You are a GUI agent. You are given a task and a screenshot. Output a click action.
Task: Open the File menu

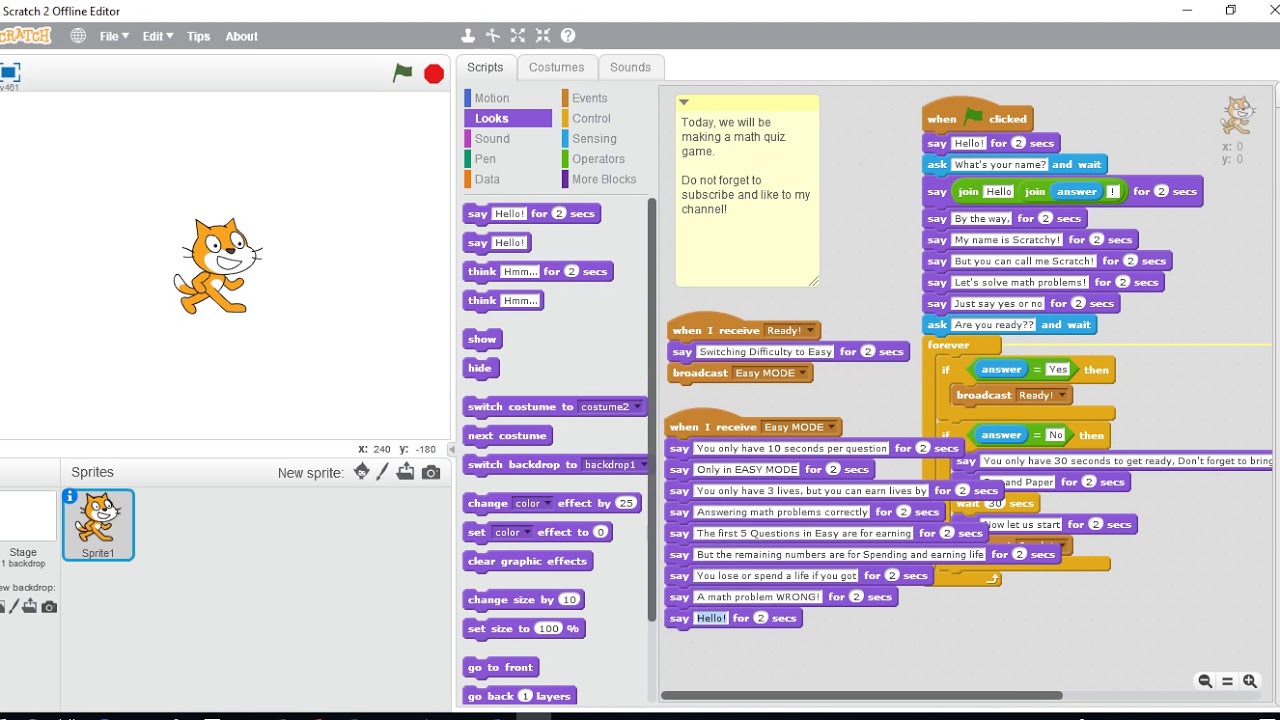114,36
